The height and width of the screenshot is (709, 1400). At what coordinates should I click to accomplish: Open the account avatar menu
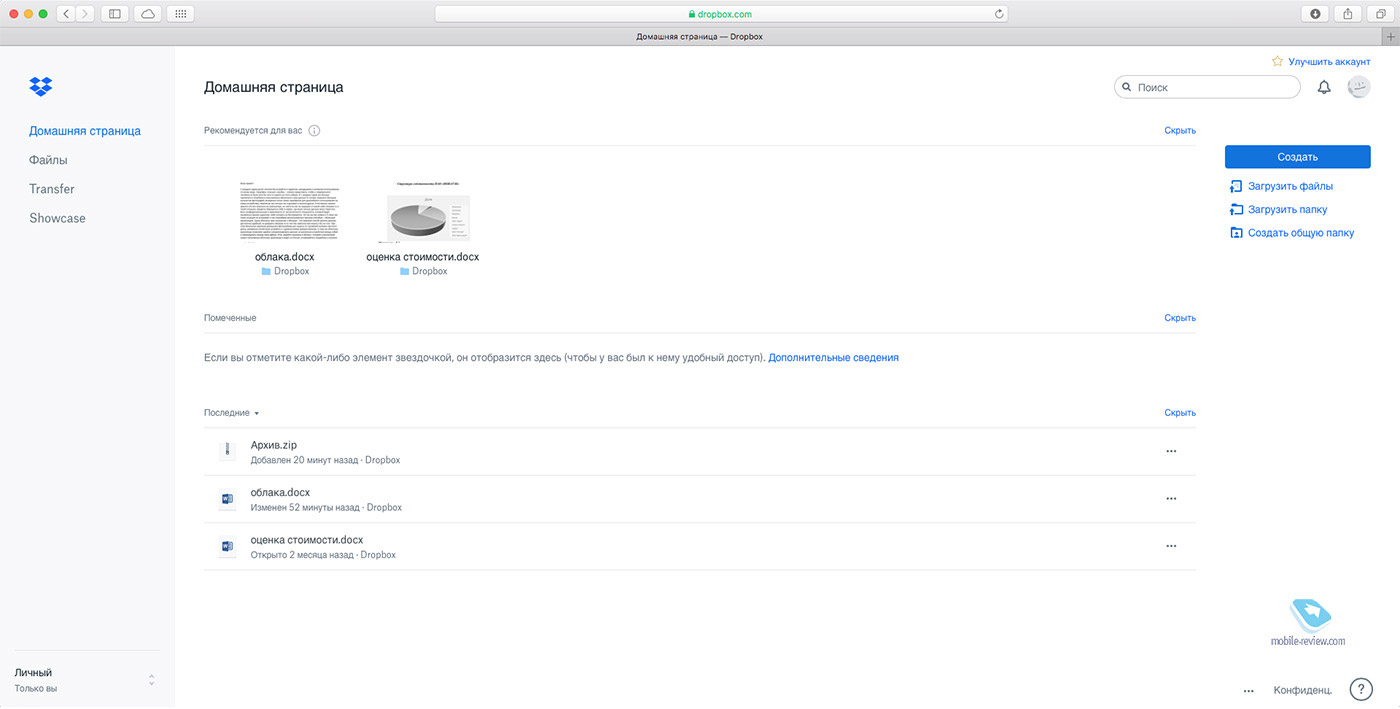click(x=1358, y=88)
